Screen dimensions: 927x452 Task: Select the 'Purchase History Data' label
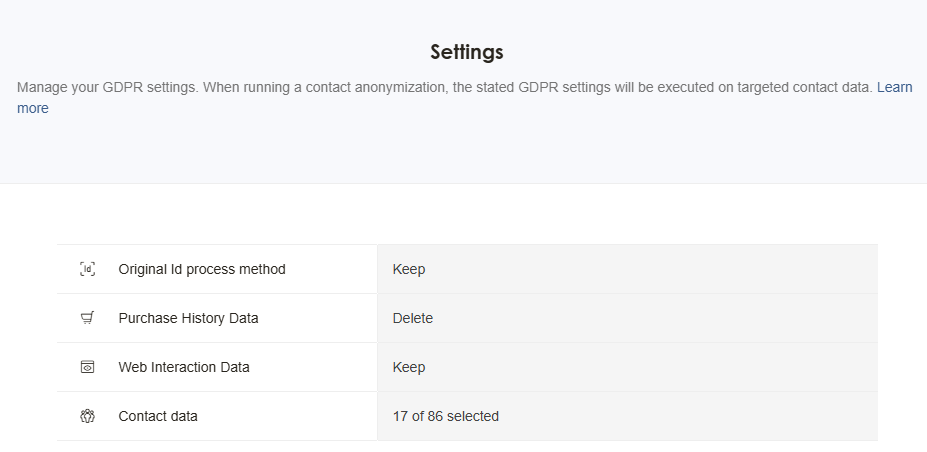pos(188,318)
